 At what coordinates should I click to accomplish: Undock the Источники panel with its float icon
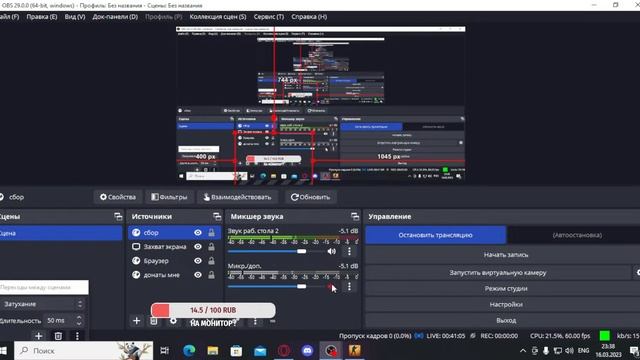217,216
